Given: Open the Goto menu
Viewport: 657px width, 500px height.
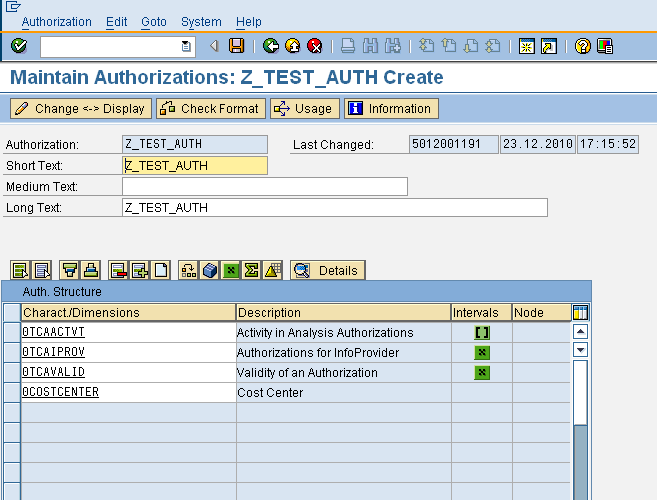Looking at the screenshot, I should [154, 22].
